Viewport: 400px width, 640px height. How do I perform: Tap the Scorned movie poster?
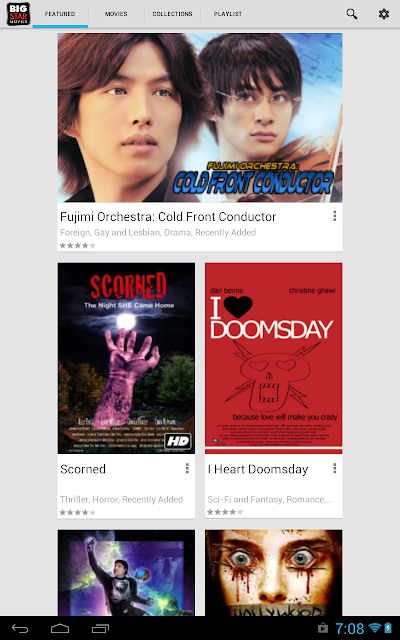click(x=126, y=358)
